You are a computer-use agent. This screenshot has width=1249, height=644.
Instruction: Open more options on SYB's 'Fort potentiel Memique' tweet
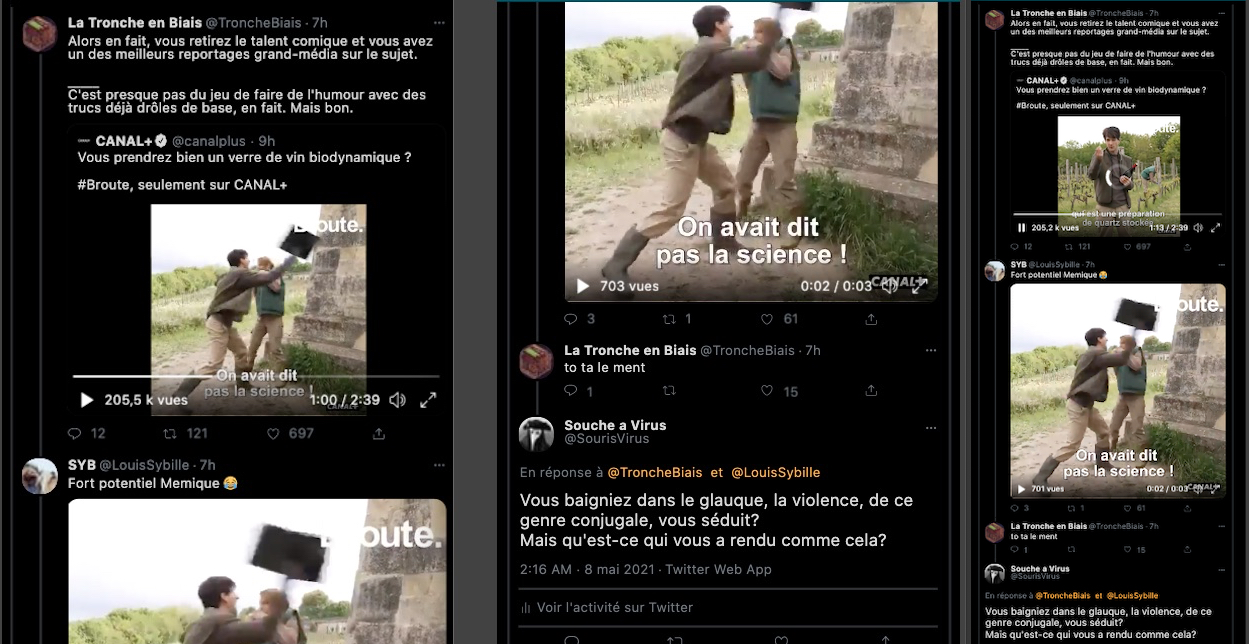coord(439,465)
